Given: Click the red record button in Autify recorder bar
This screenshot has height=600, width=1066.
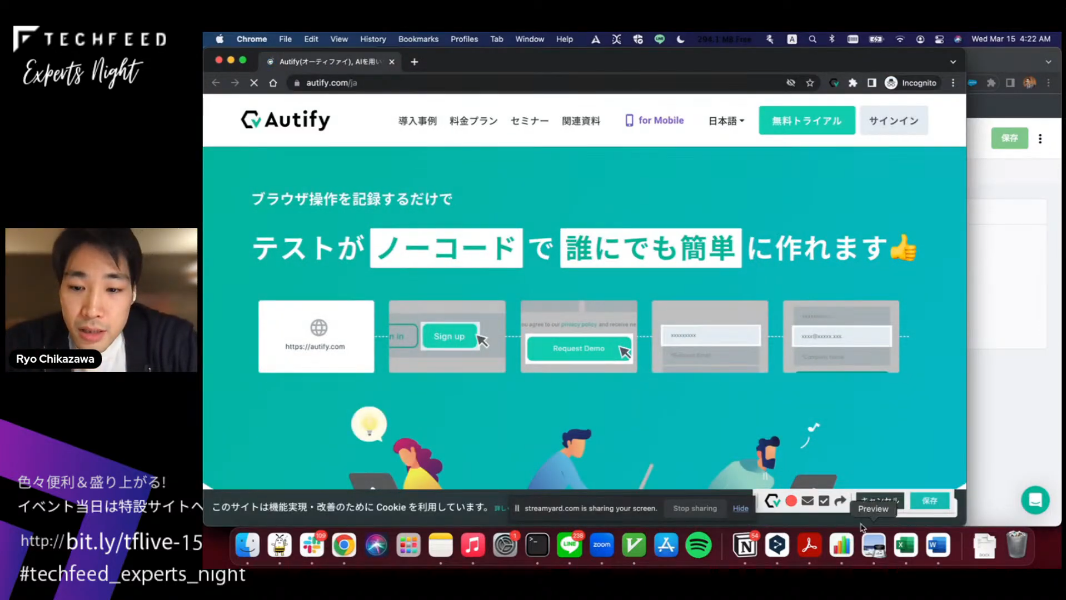Looking at the screenshot, I should click(791, 501).
